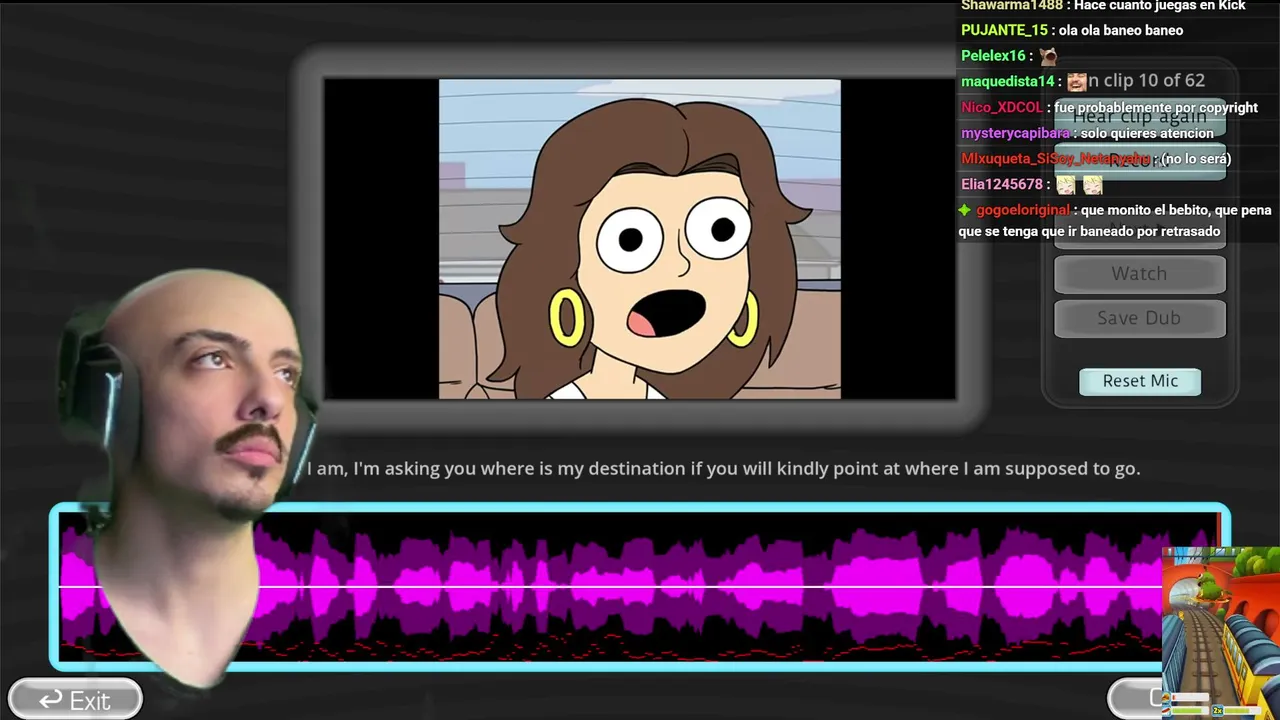The height and width of the screenshot is (720, 1280).
Task: Click the second emote in Elia1245678's message
Action: (1092, 185)
